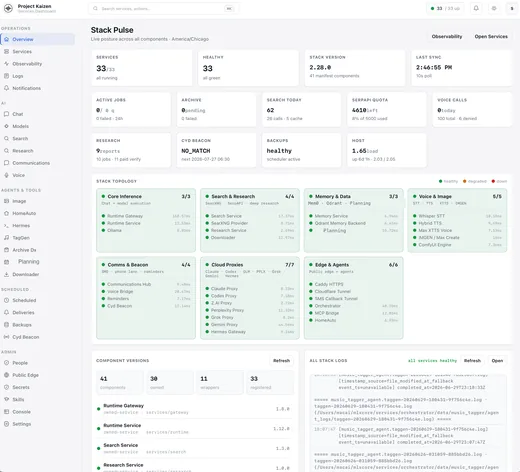Click the TagGen music icon in sidebar

6,238
